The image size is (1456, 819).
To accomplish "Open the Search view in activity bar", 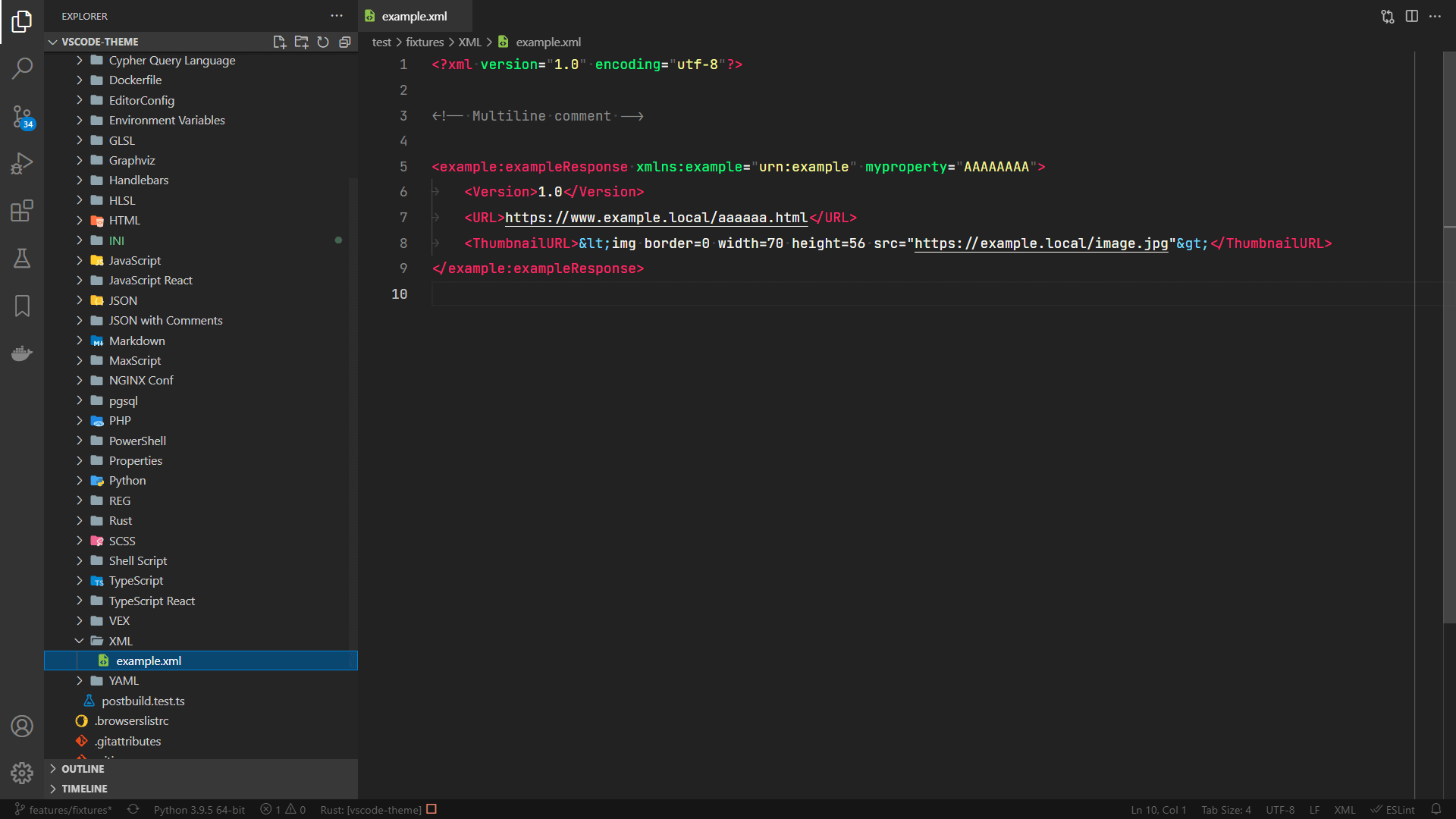I will [x=22, y=68].
